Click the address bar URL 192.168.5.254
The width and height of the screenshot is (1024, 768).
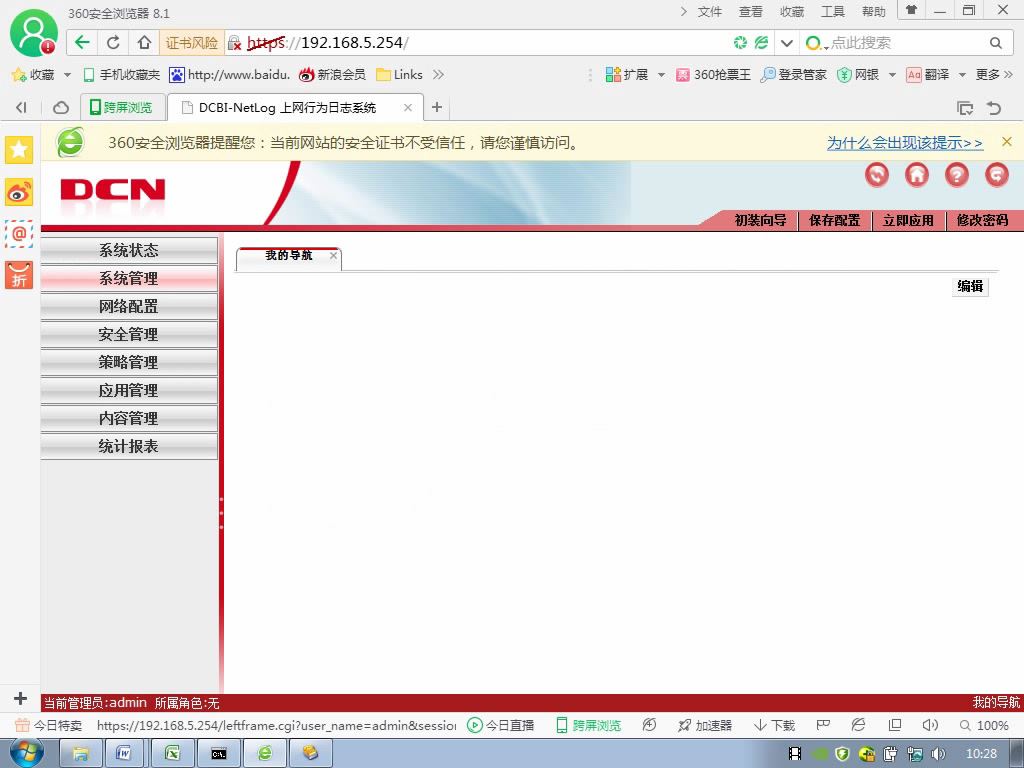point(328,42)
